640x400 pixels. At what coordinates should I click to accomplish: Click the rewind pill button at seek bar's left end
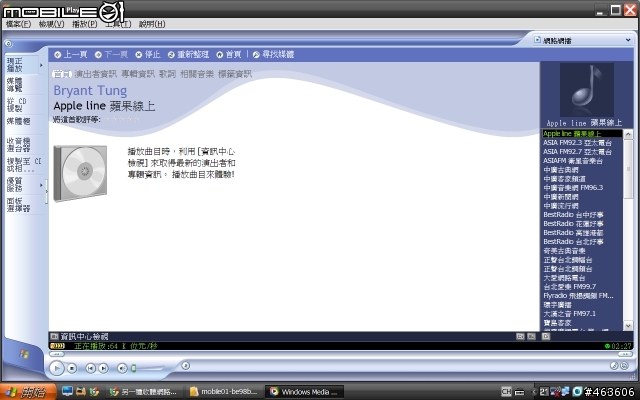tap(57, 354)
